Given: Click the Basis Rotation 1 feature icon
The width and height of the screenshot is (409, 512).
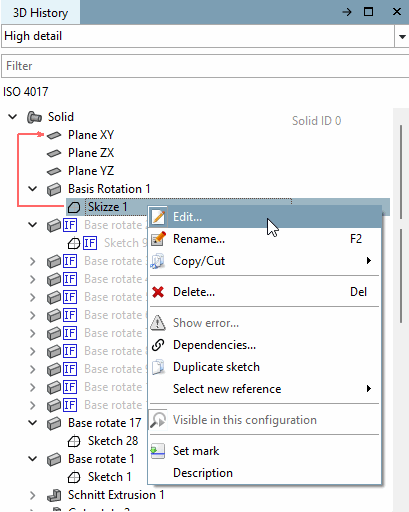Looking at the screenshot, I should tap(54, 189).
